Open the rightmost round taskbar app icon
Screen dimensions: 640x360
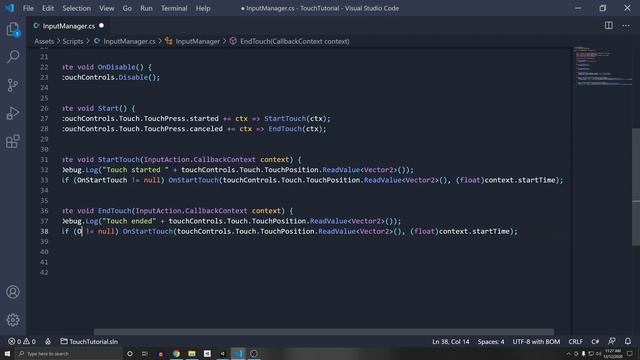click(x=254, y=353)
